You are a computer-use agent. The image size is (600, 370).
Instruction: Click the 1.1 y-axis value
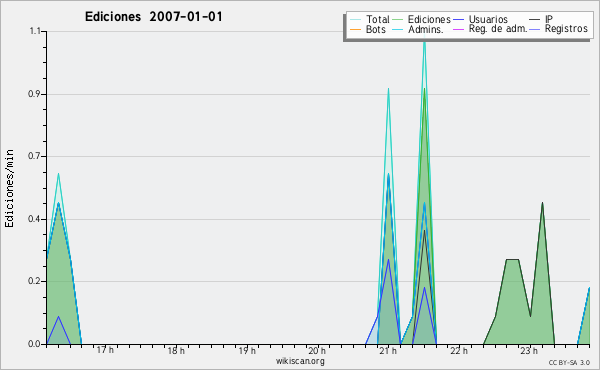pyautogui.click(x=35, y=31)
